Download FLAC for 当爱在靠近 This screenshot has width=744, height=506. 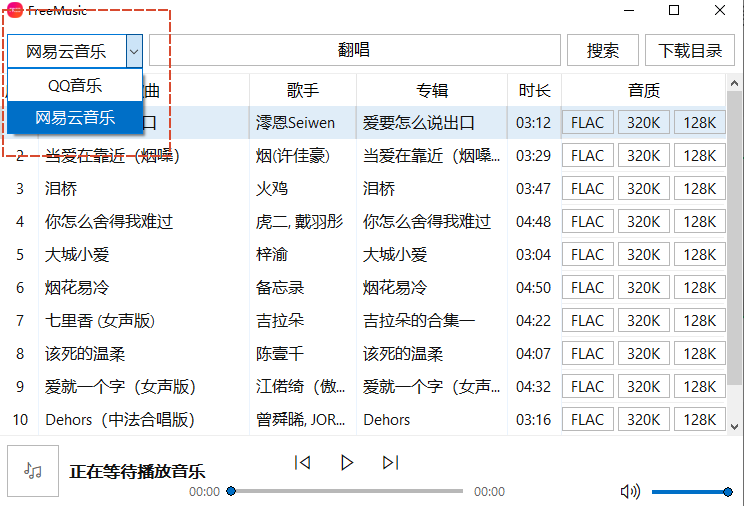point(587,156)
